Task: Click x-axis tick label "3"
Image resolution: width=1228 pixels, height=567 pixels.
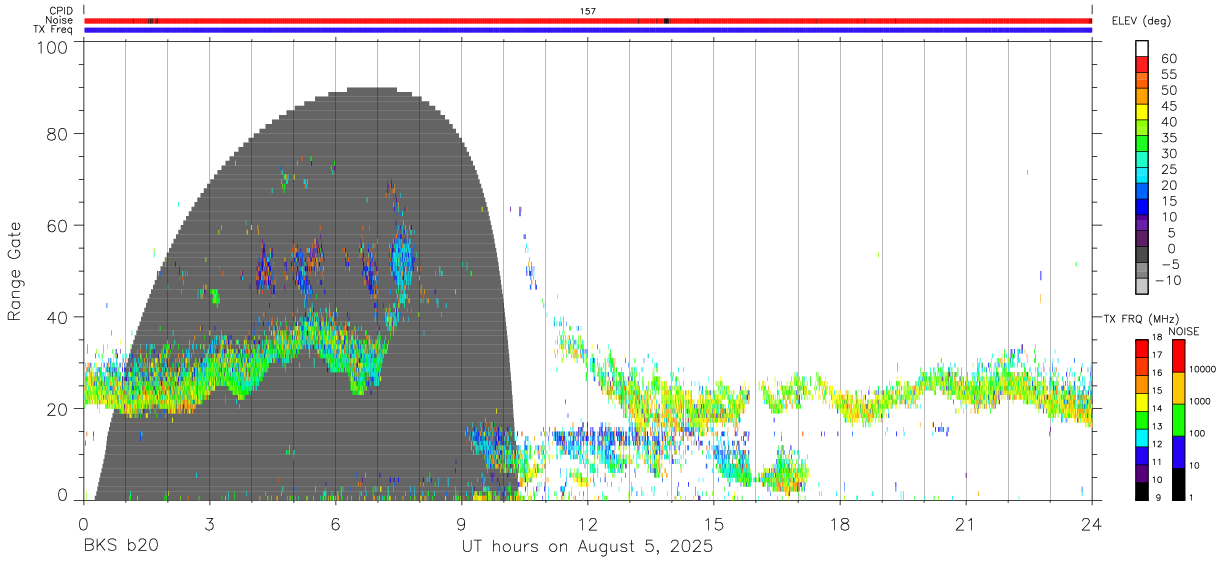Action: [210, 524]
